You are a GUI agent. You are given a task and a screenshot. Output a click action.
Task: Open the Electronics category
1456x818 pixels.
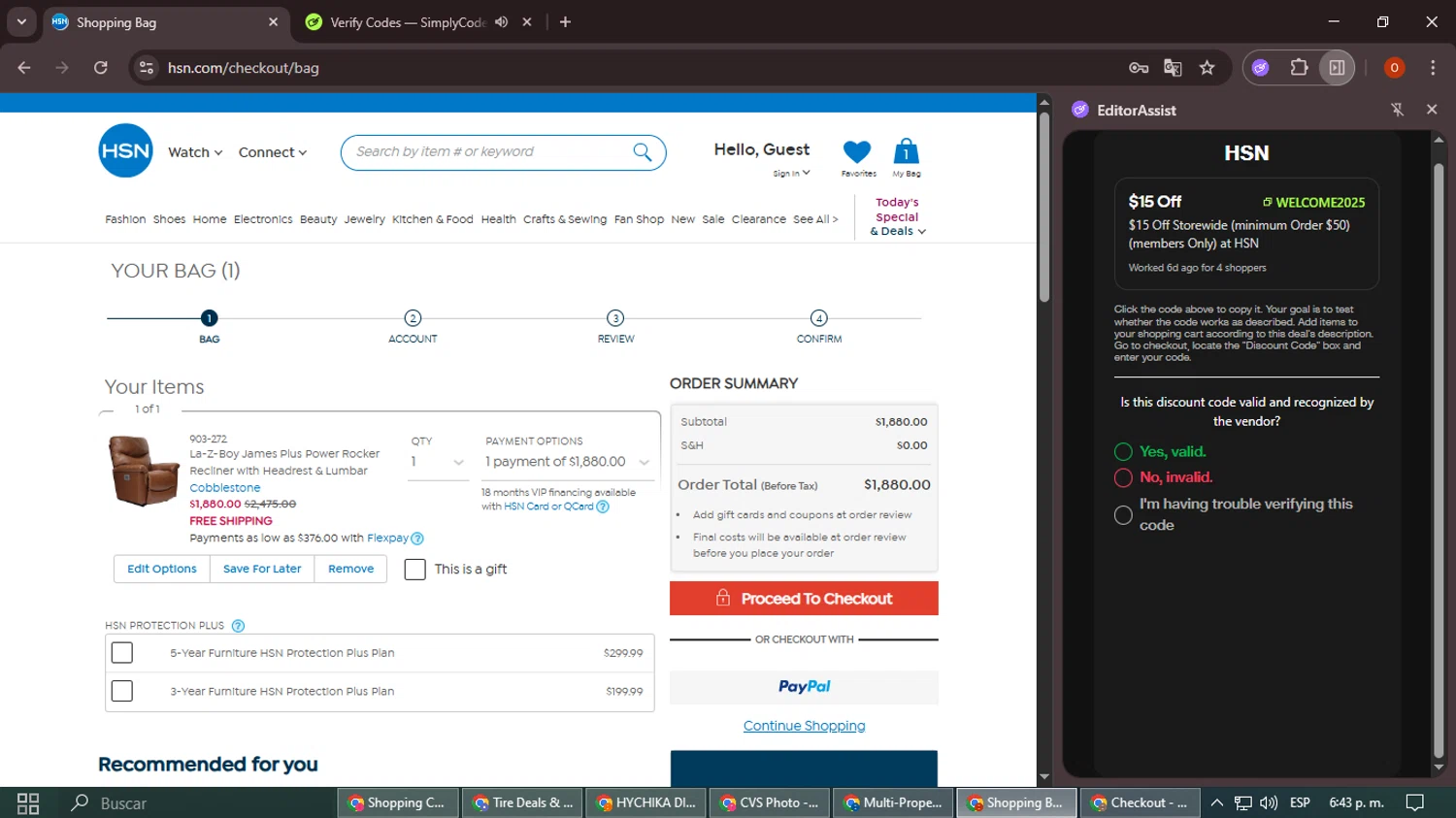coord(263,219)
